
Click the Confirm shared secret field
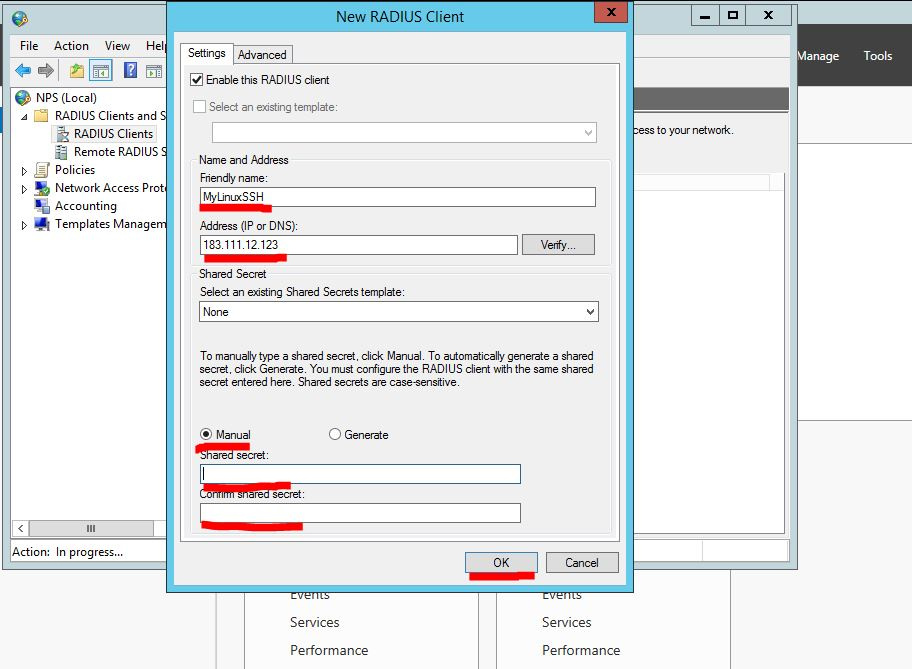(360, 513)
